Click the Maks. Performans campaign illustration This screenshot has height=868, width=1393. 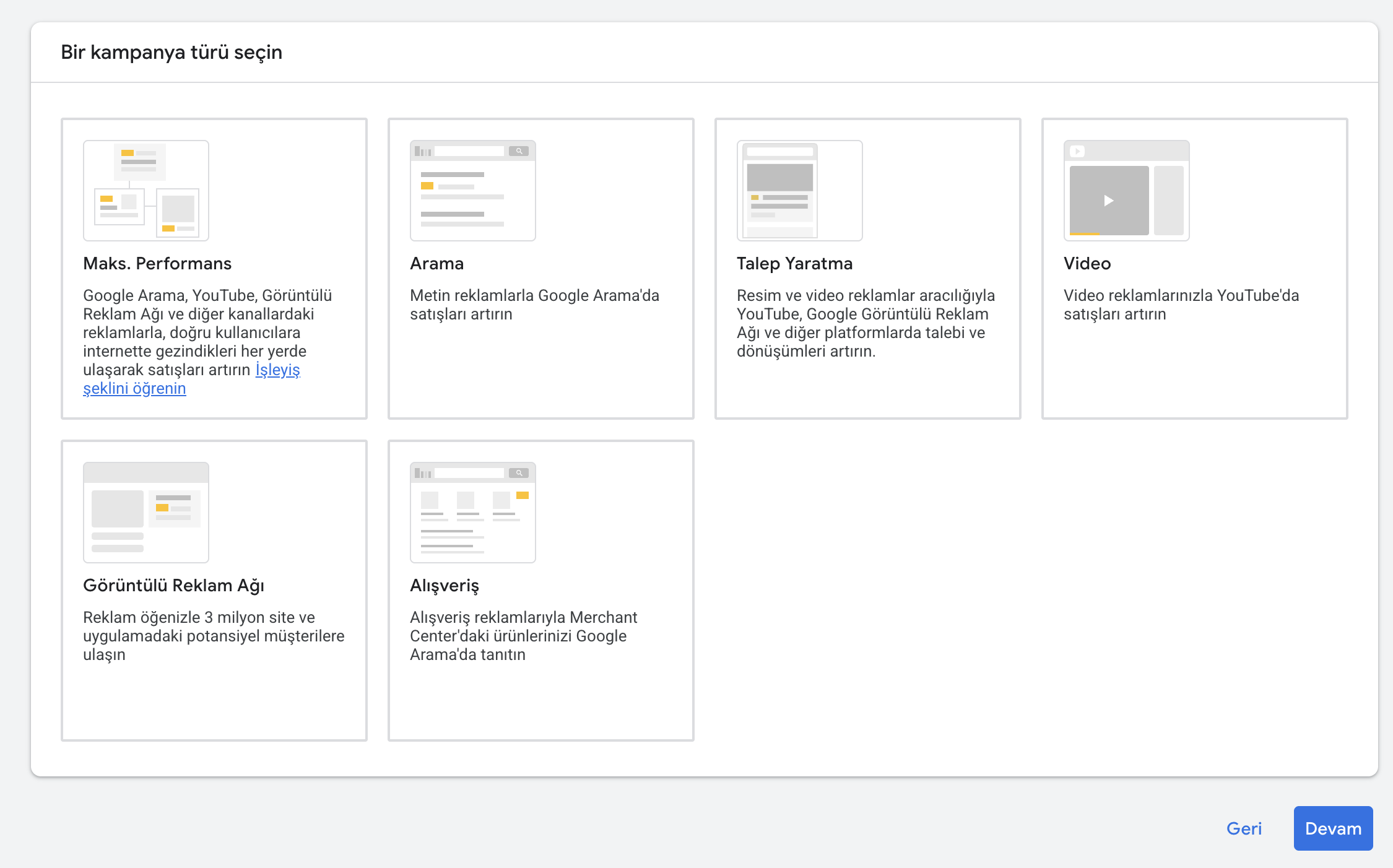pos(146,191)
